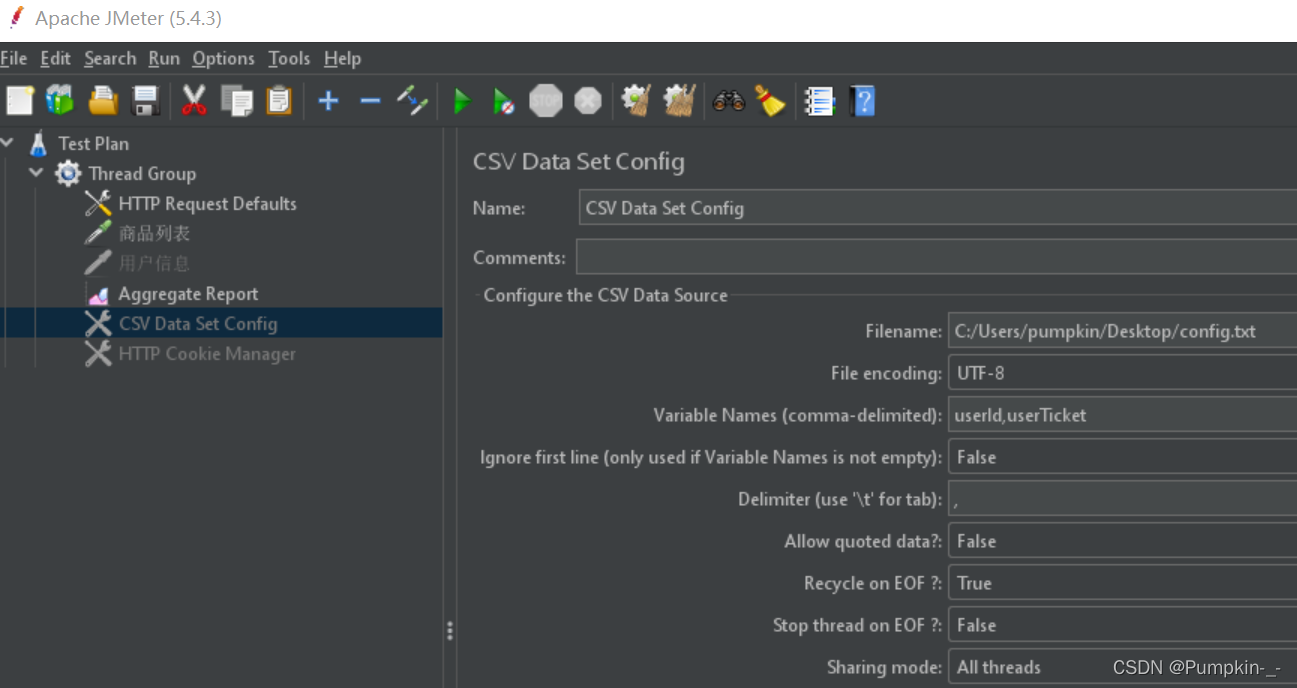Click the Thread Group gear icon
The height and width of the screenshot is (688, 1297).
(68, 173)
